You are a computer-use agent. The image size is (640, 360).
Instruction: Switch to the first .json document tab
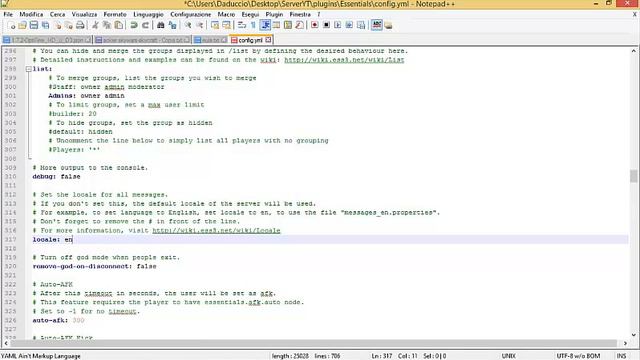(x=47, y=40)
